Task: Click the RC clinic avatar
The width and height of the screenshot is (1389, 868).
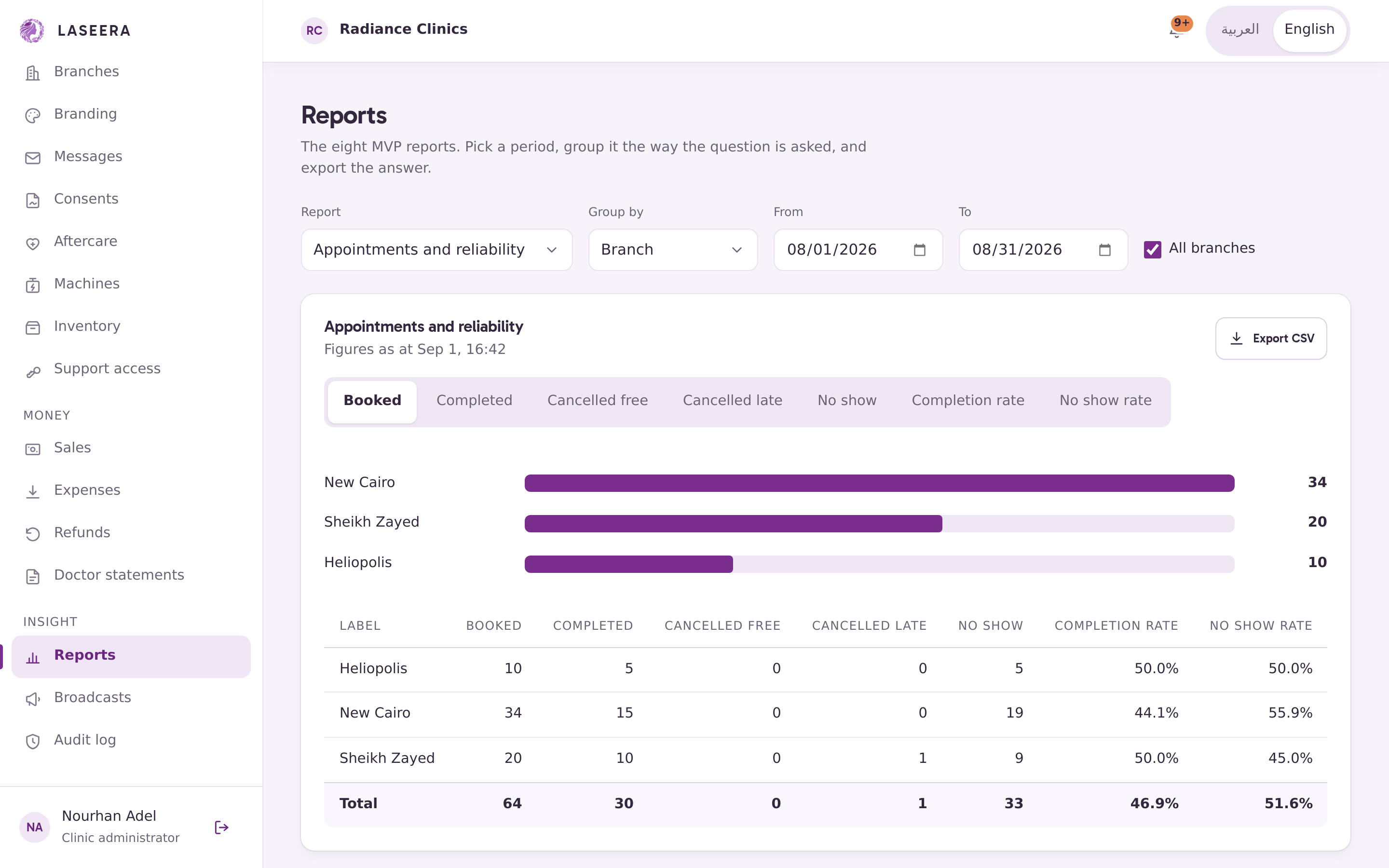Action: coord(314,30)
